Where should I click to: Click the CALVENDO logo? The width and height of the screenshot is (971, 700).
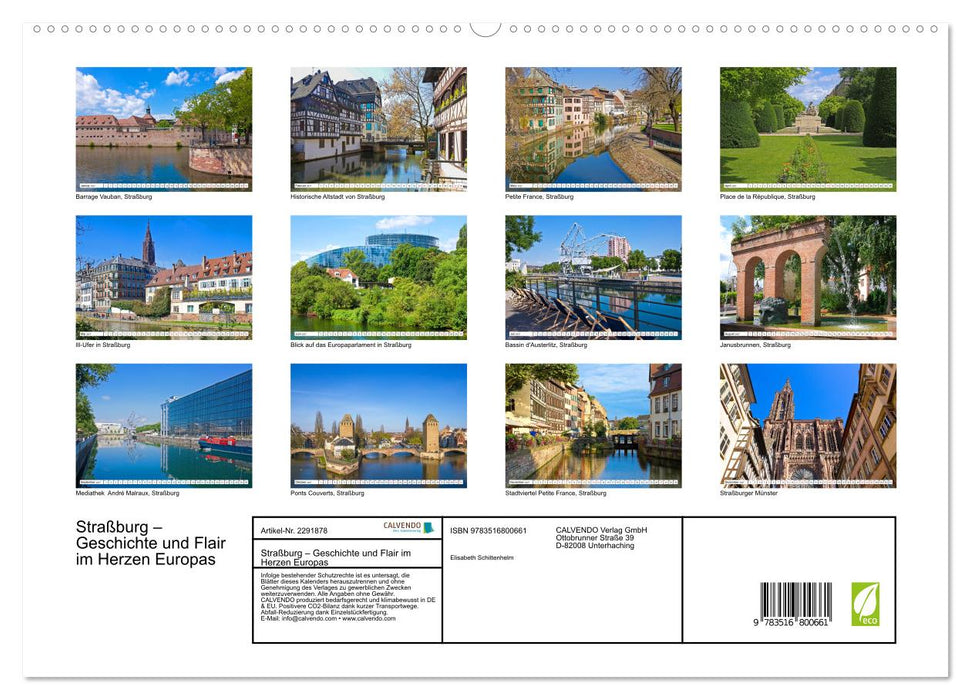coord(408,527)
